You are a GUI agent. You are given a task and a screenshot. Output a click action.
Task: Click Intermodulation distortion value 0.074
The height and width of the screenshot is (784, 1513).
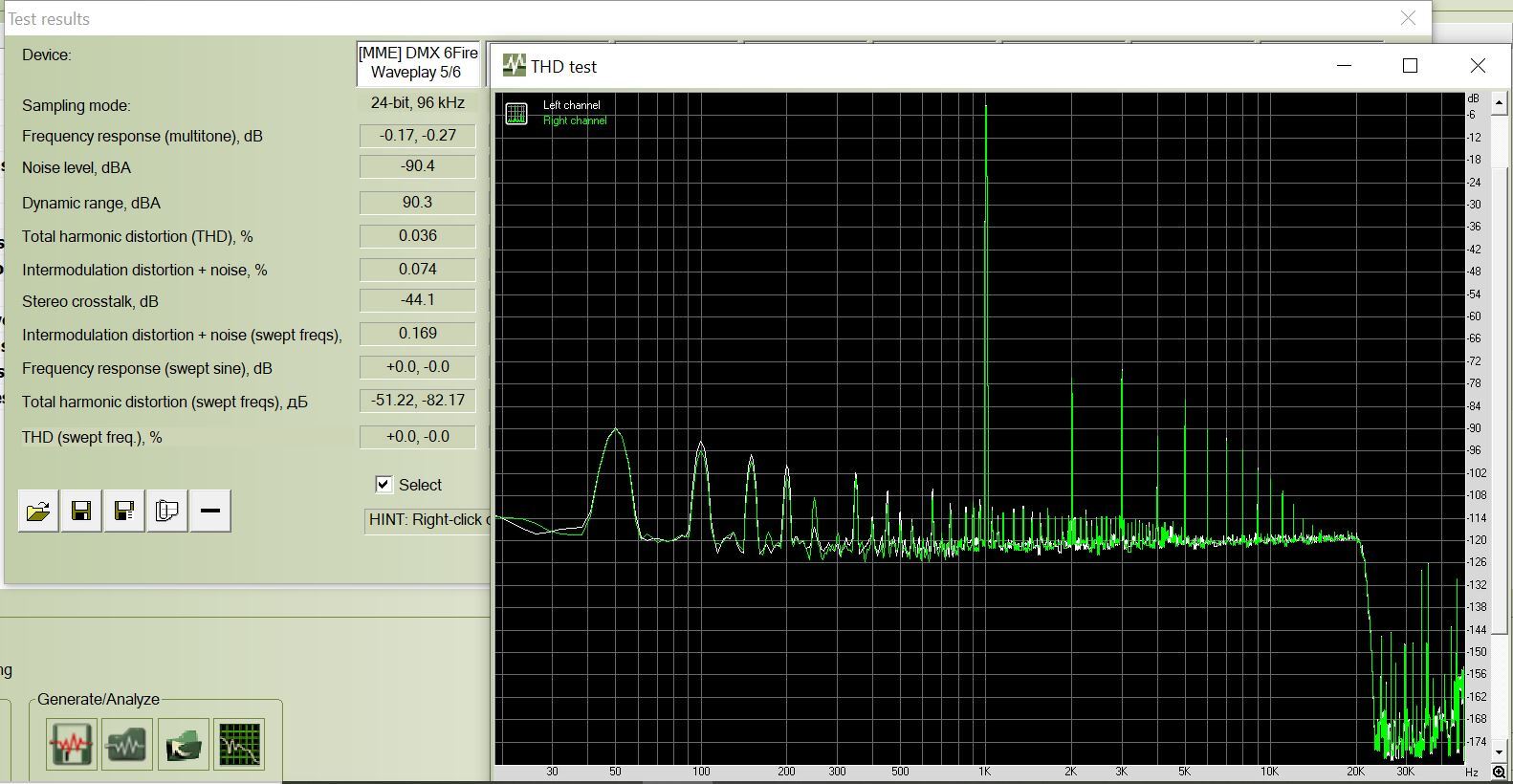click(418, 269)
